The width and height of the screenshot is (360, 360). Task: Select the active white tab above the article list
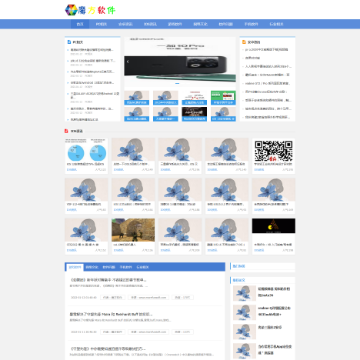pos(74,267)
